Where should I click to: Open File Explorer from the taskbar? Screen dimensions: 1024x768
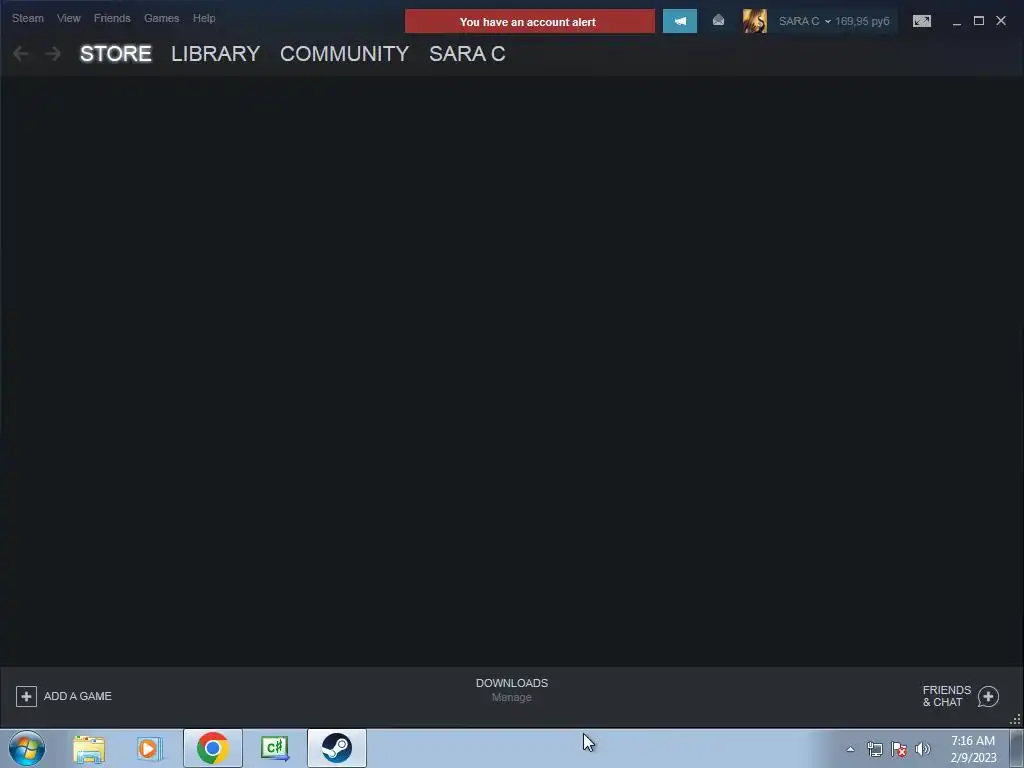[x=89, y=748]
